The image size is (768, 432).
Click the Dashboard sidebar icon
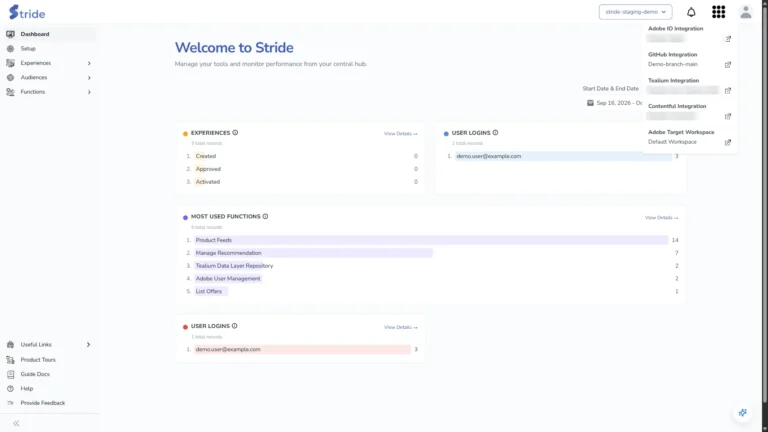click(x=10, y=34)
